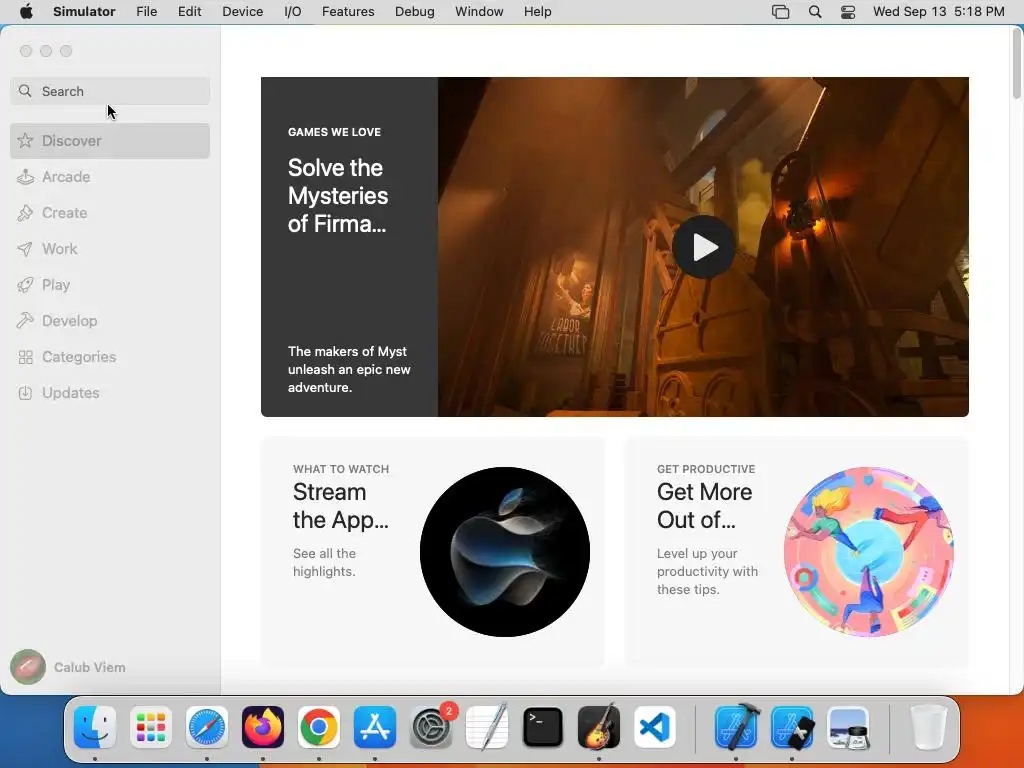
Task: Open the Debug menu
Action: (415, 12)
